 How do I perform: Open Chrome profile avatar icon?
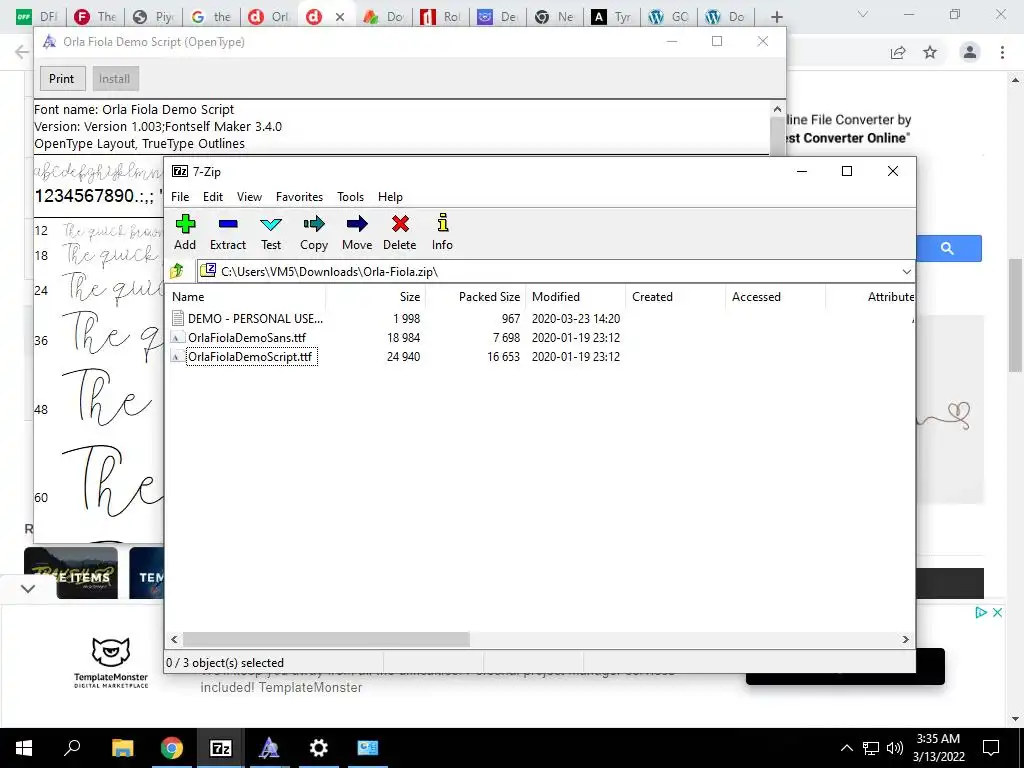pyautogui.click(x=970, y=52)
